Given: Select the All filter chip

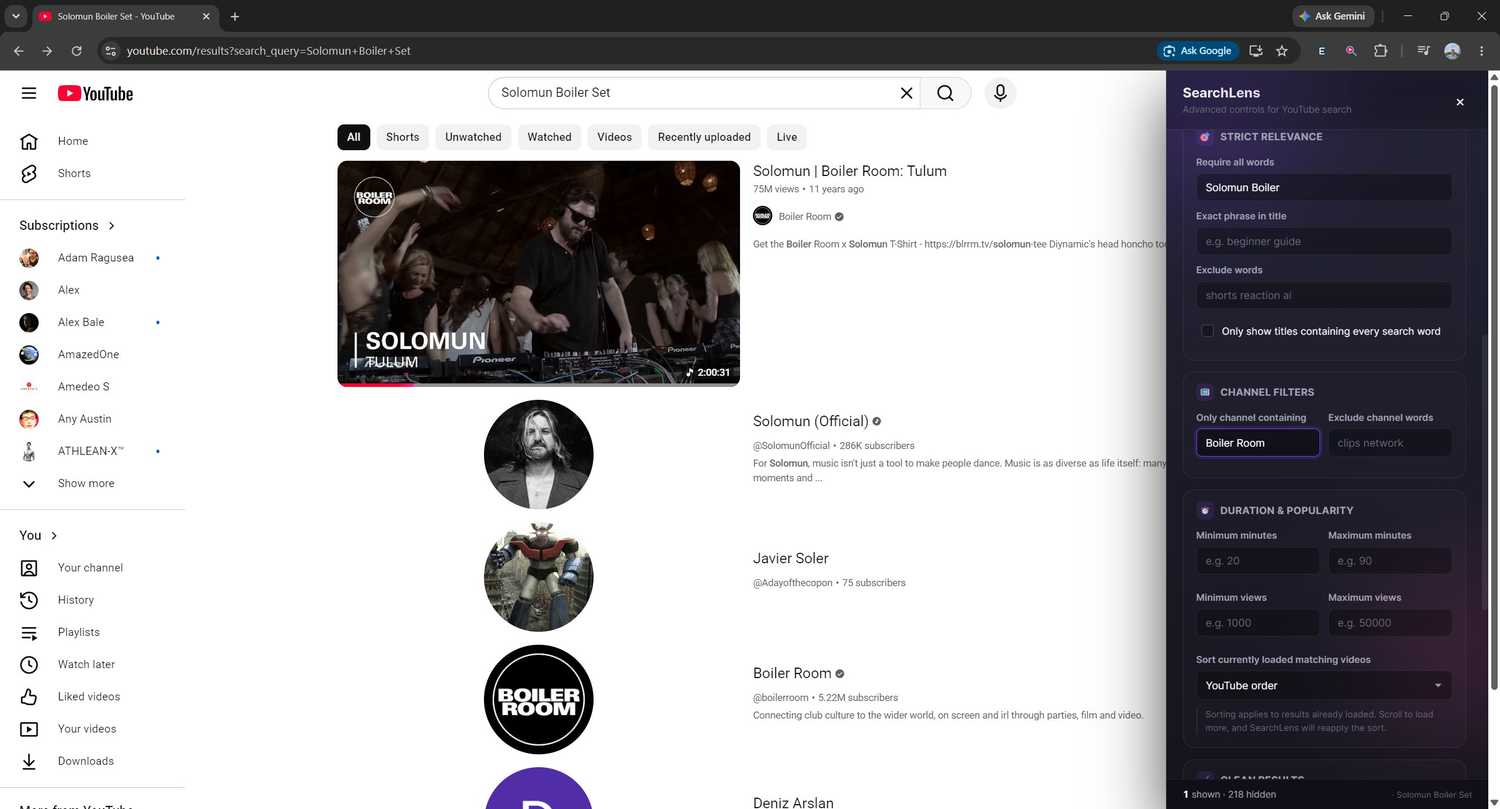Looking at the screenshot, I should [354, 137].
